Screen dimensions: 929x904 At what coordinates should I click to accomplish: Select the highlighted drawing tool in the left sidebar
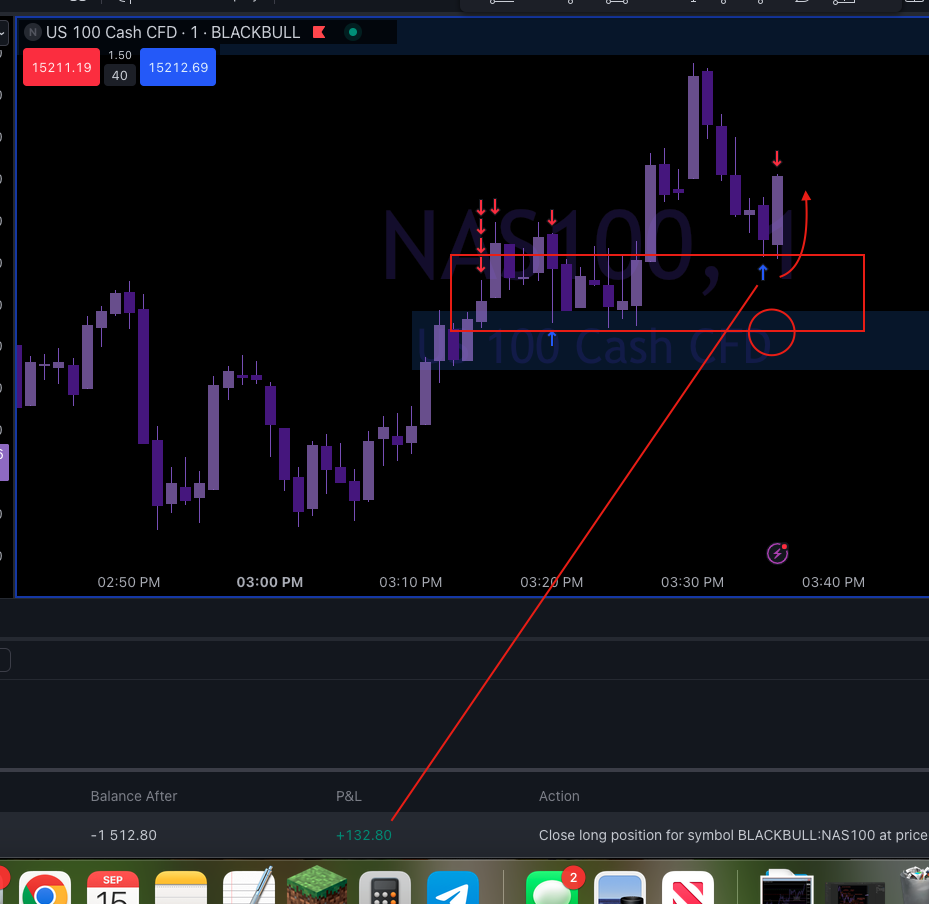tap(4, 462)
